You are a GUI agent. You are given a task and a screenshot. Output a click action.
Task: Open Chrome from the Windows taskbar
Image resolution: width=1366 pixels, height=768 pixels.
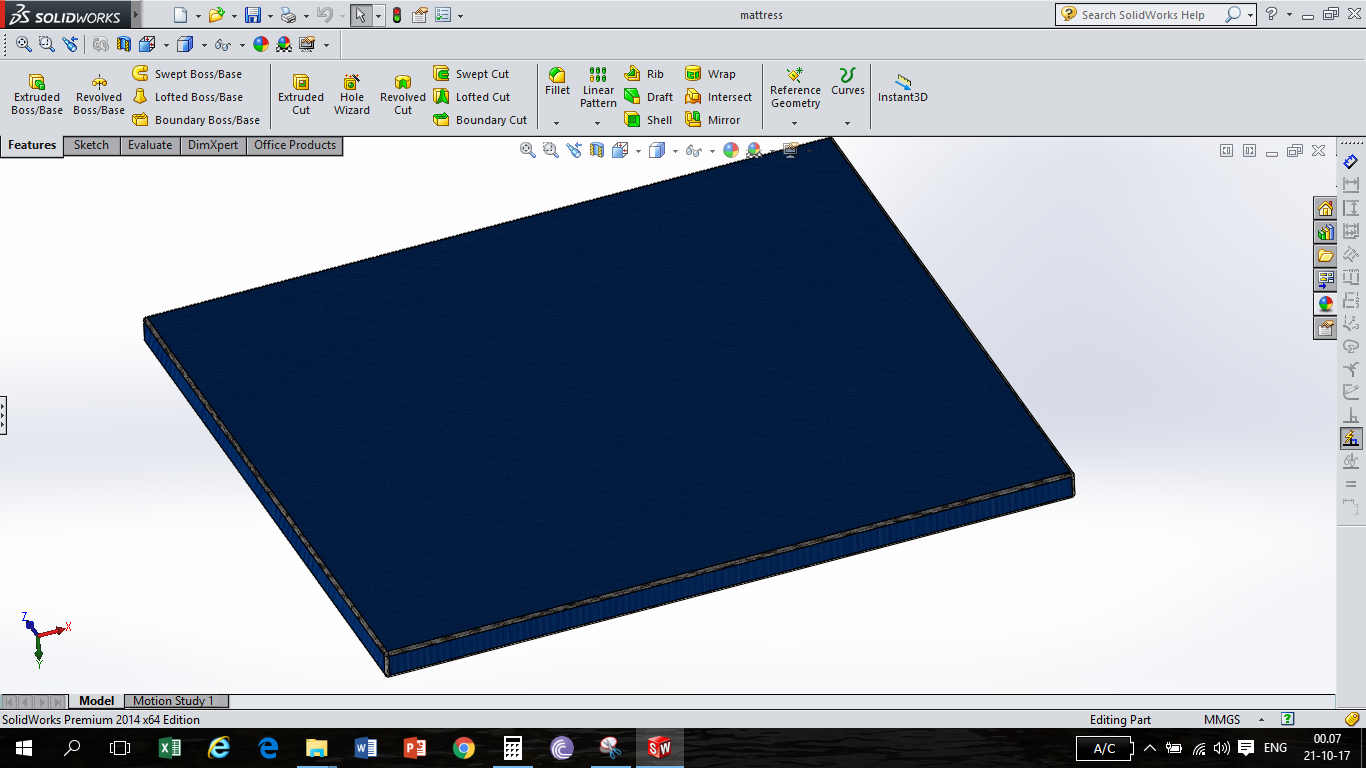[x=464, y=748]
